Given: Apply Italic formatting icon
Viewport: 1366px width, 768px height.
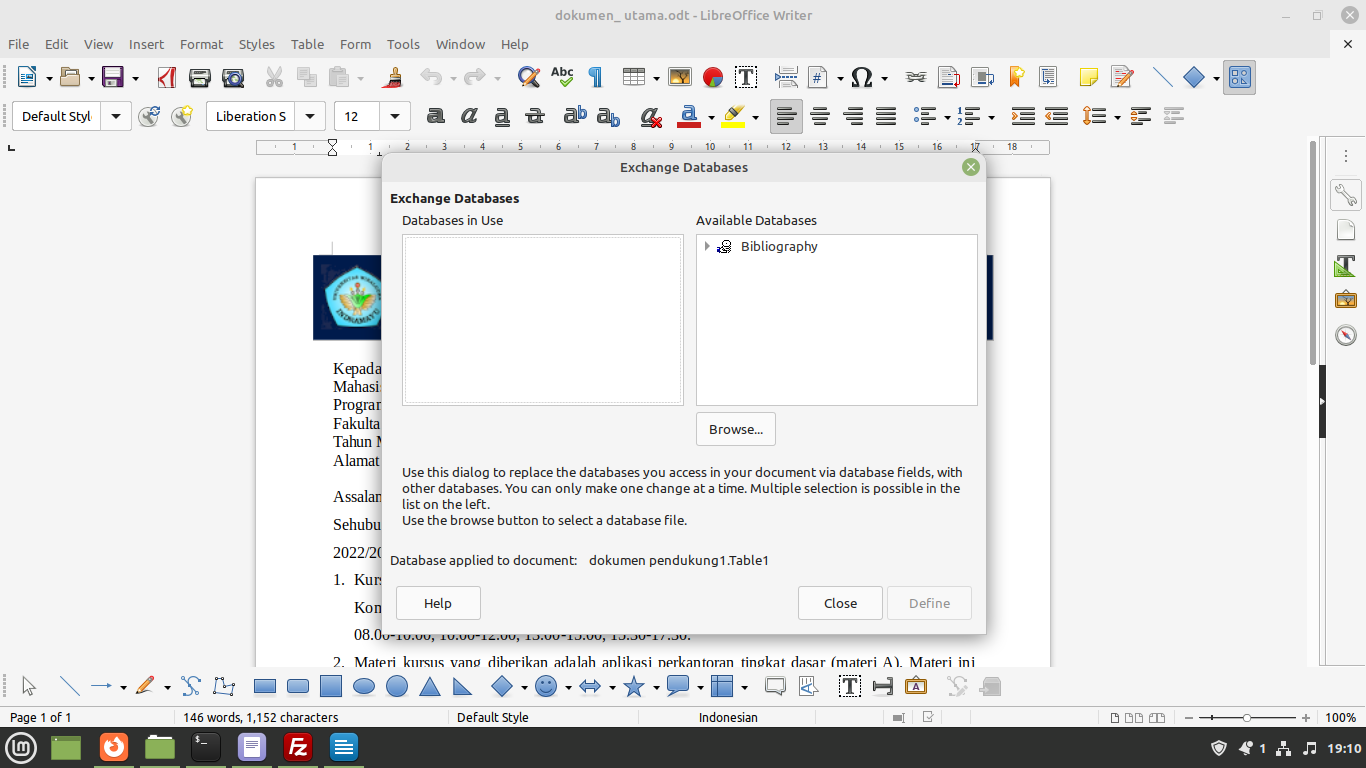Looking at the screenshot, I should point(469,116).
